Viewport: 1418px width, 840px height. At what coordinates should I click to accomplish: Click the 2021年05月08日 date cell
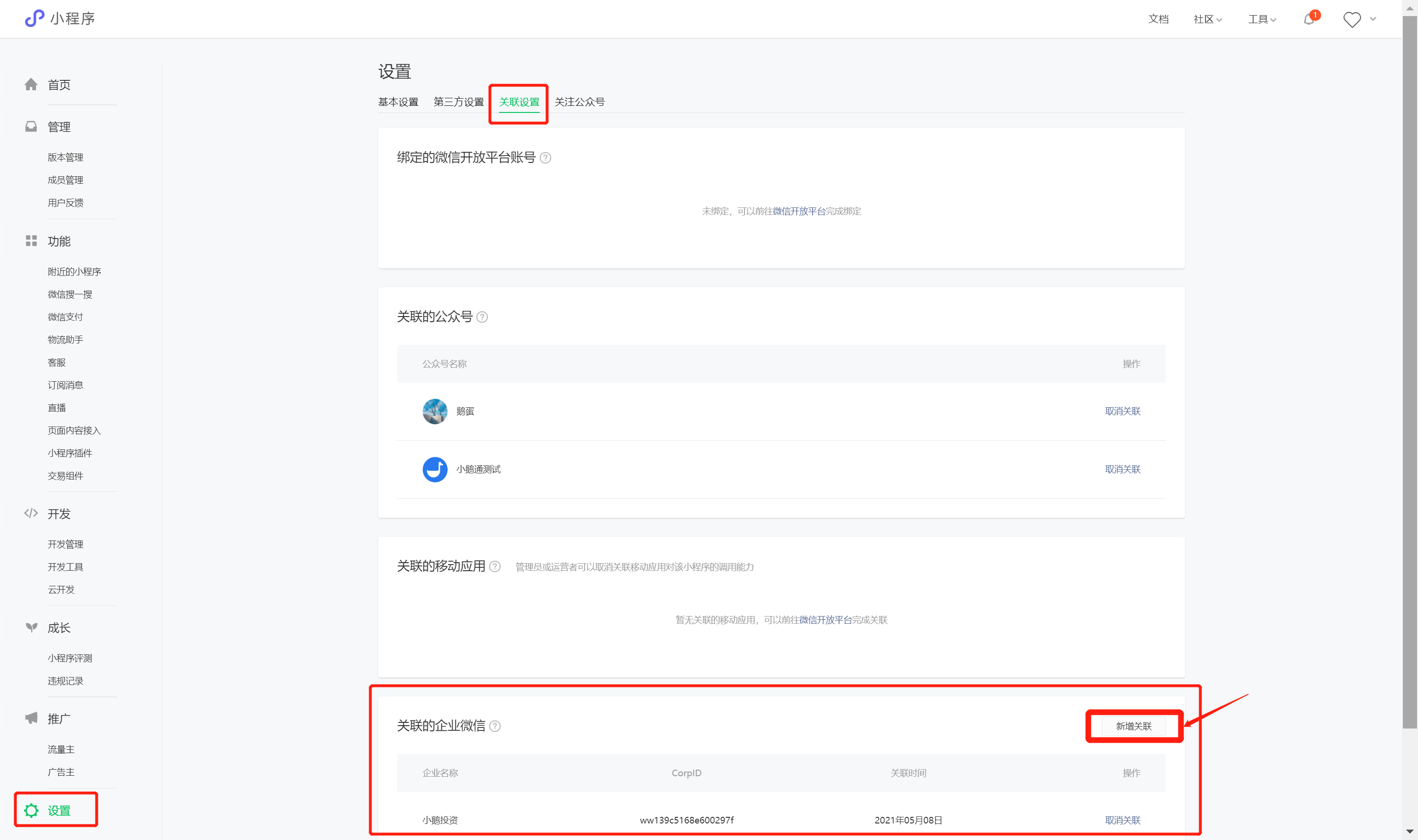[x=908, y=820]
